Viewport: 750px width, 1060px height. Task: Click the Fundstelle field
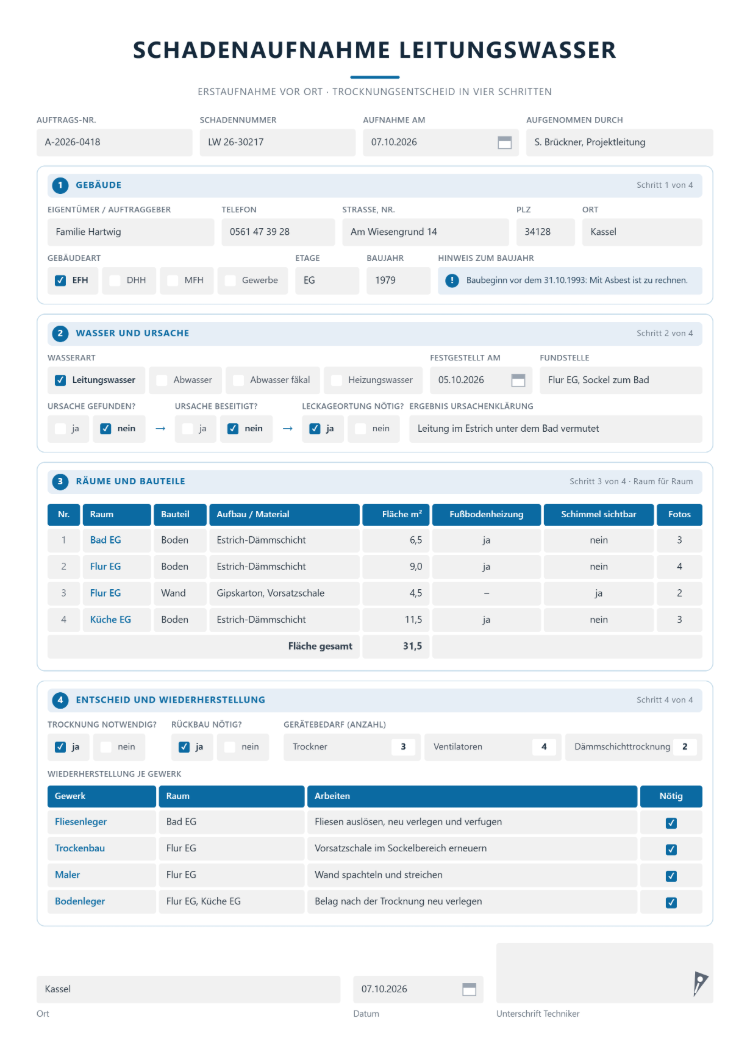pyautogui.click(x=621, y=381)
